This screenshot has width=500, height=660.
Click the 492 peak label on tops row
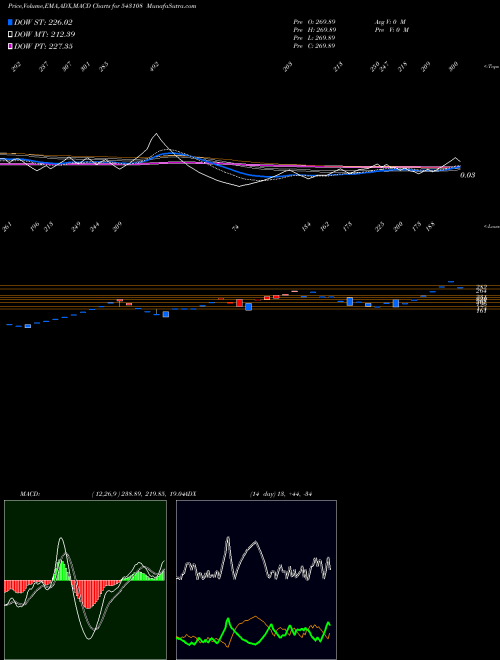tap(155, 66)
